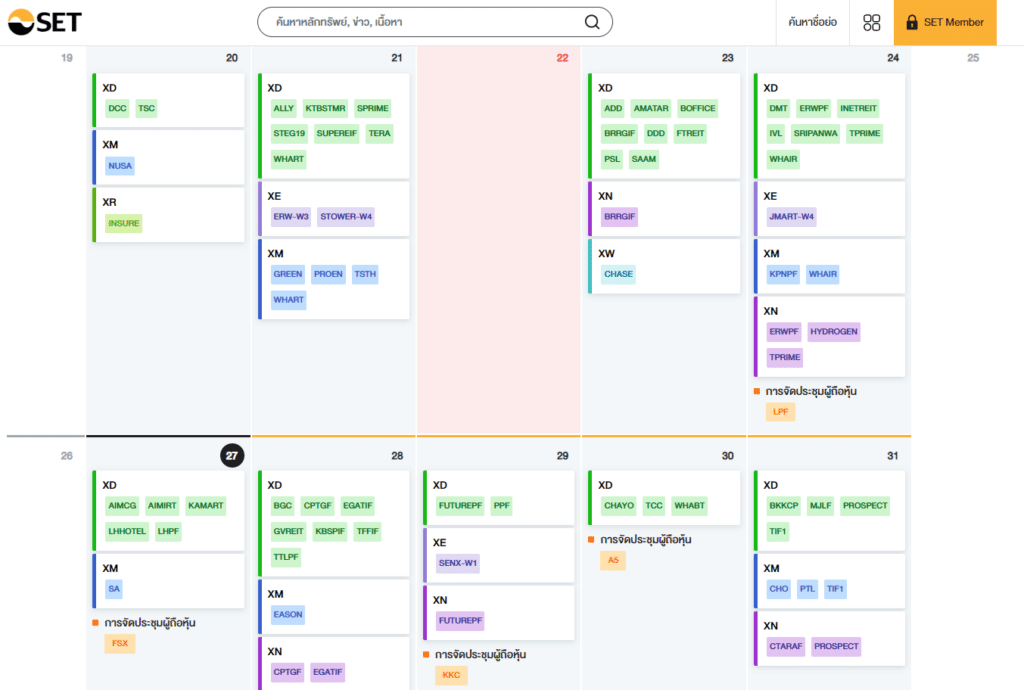1024x690 pixels.
Task: Open NUSA under XM on day 20
Action: 120,166
